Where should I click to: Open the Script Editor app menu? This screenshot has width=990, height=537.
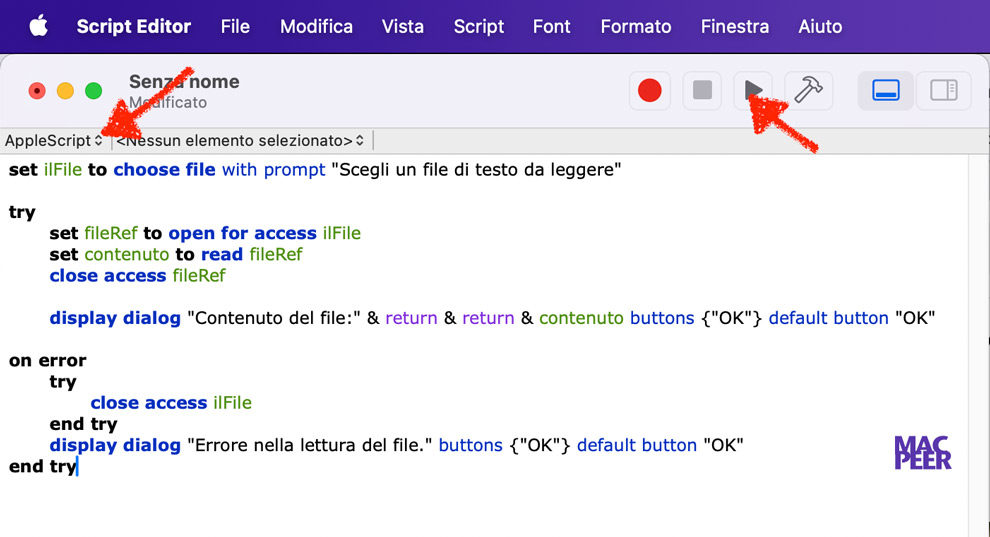pos(134,27)
